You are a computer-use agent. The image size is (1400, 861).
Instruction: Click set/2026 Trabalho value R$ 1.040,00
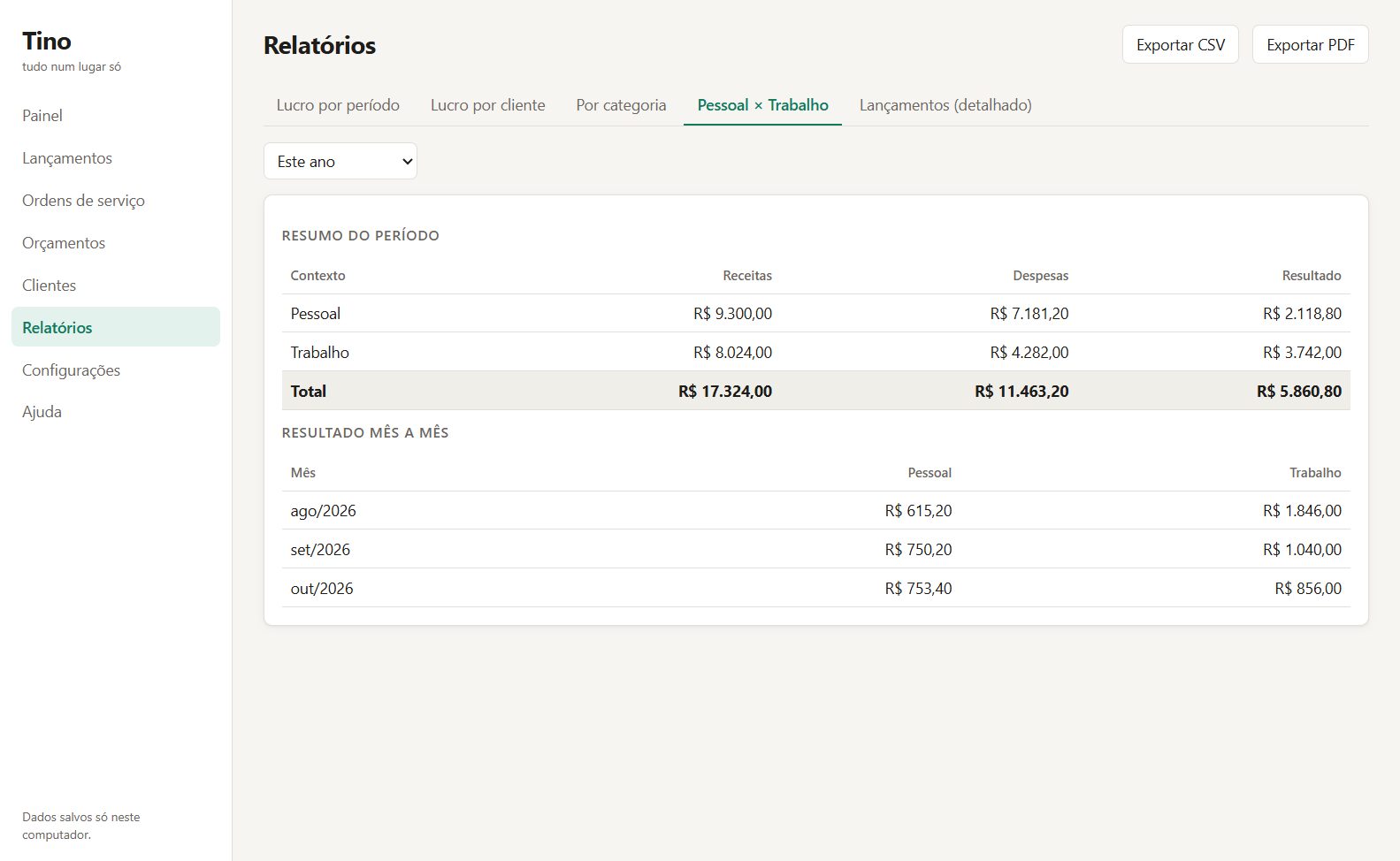coord(1302,550)
